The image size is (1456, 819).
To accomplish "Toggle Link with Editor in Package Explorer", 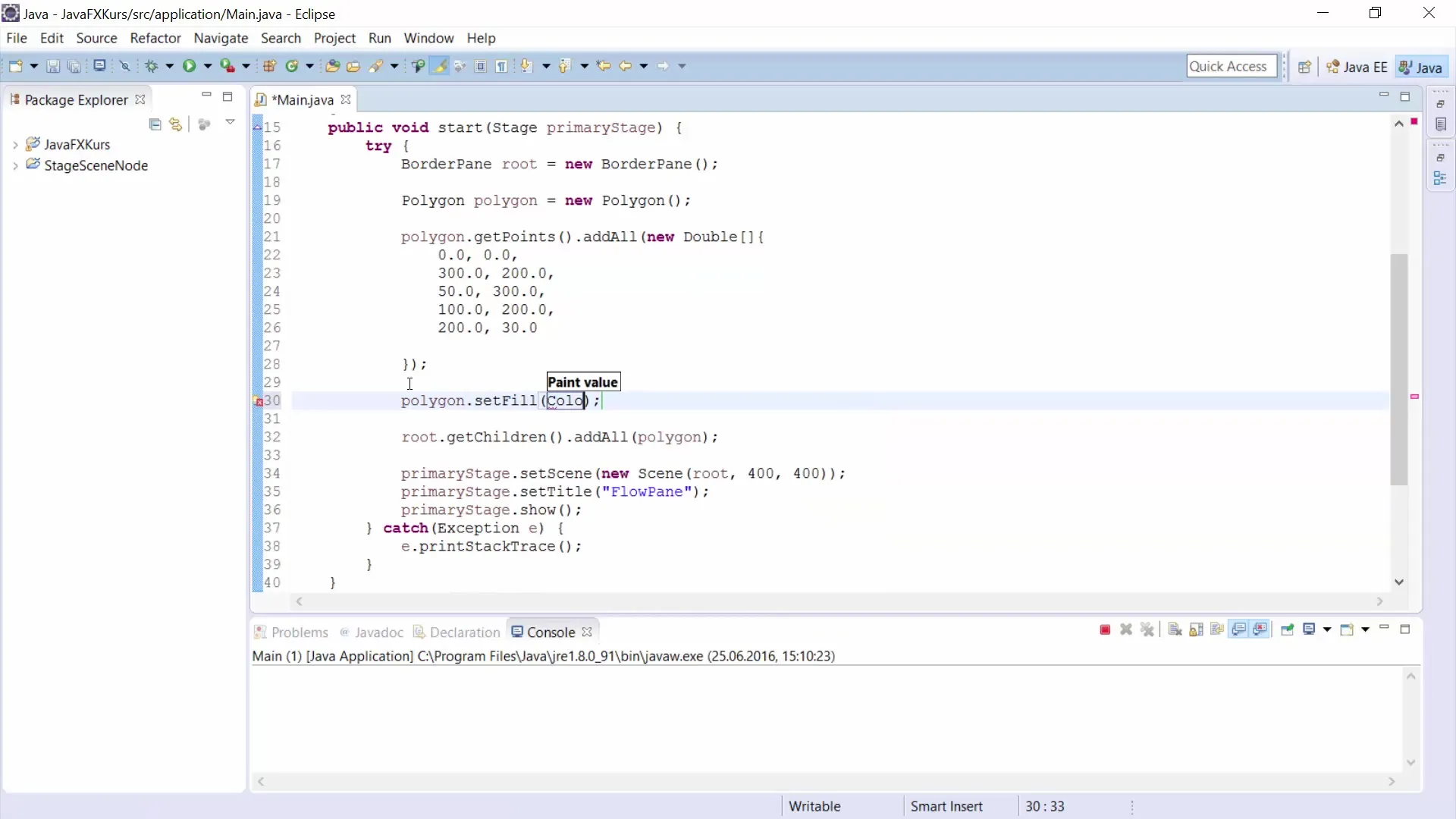I will click(176, 124).
